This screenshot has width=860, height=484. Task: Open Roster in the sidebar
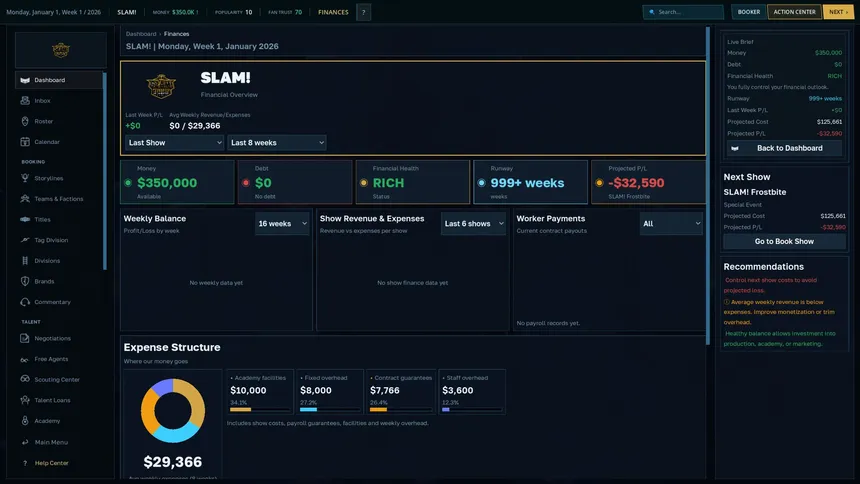click(x=59, y=121)
